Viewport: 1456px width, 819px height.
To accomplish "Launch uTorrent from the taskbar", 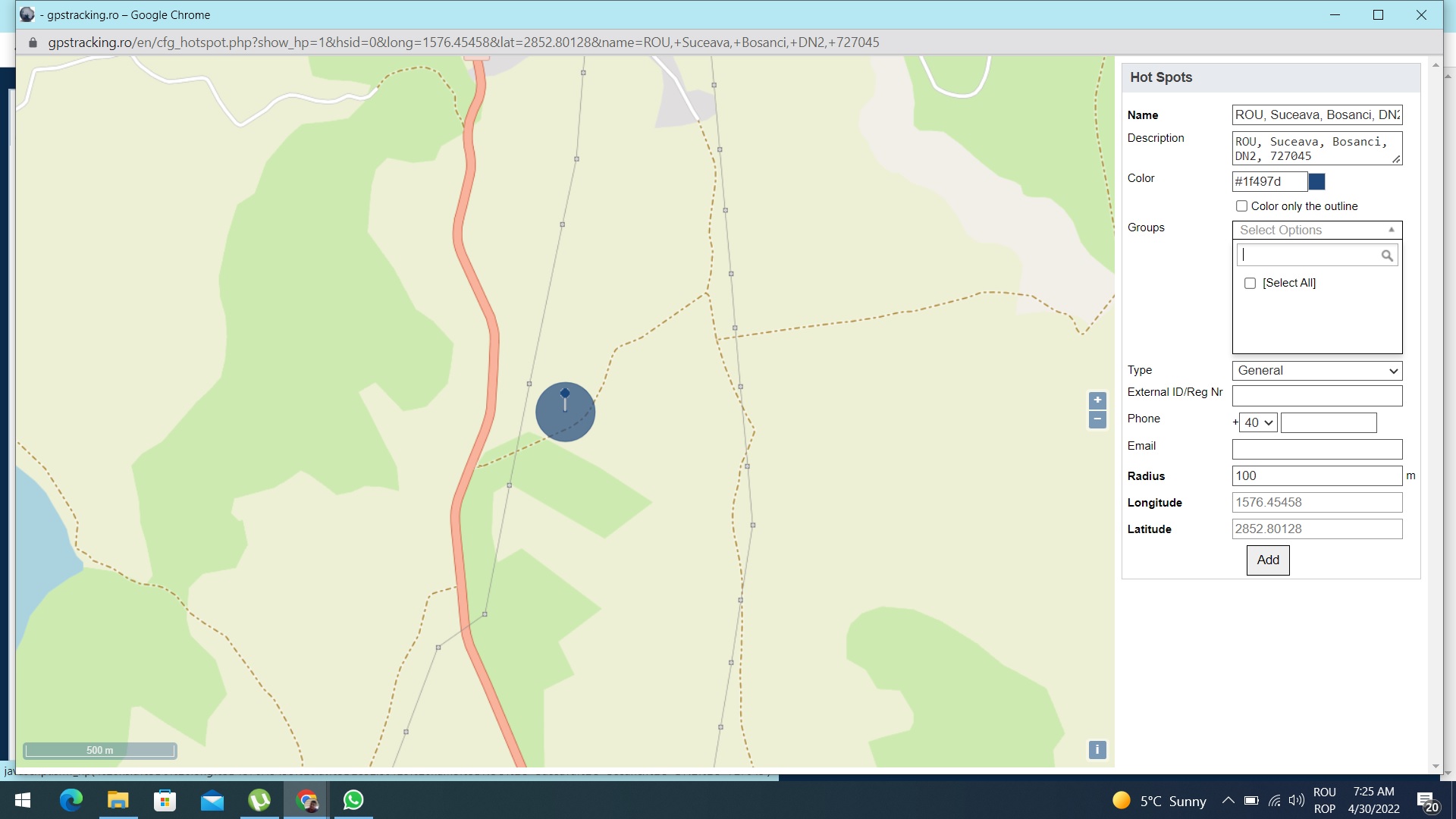I will 259,800.
